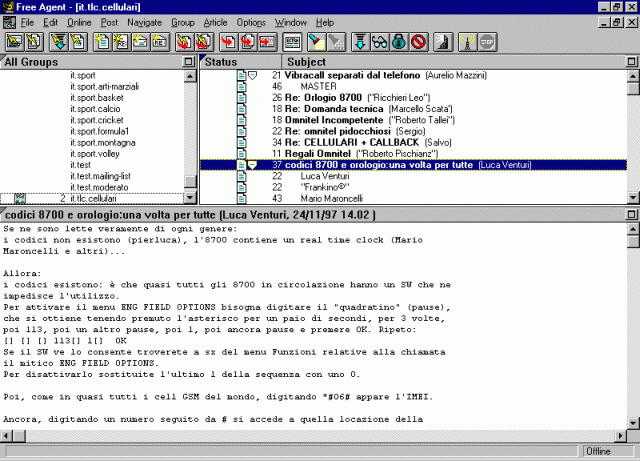Click the newspaper-style toolbar icon
640x461 pixels.
(x=292, y=42)
